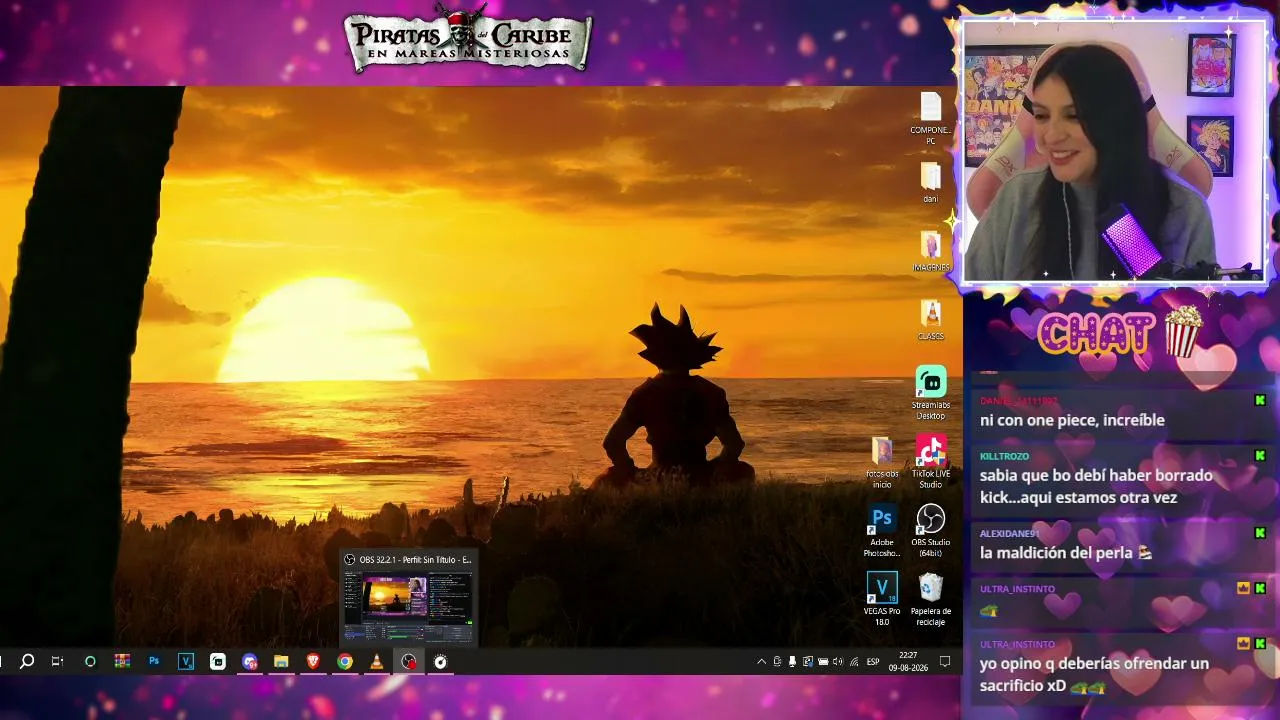Click the Cortana circle on taskbar
This screenshot has width=1280, height=720.
coord(90,661)
